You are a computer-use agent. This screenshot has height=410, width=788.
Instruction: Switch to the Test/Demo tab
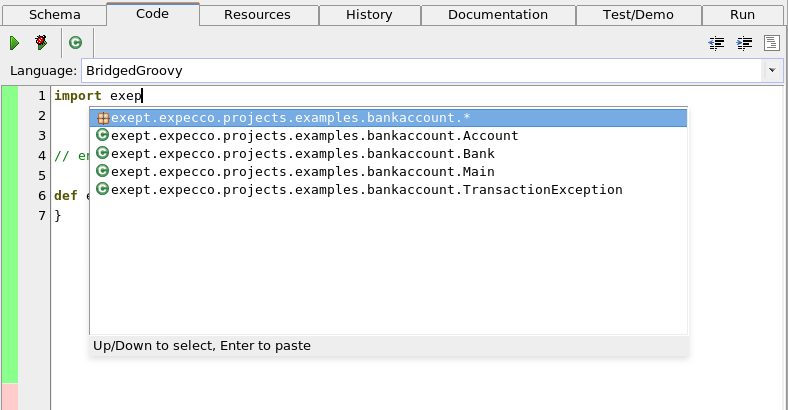638,15
